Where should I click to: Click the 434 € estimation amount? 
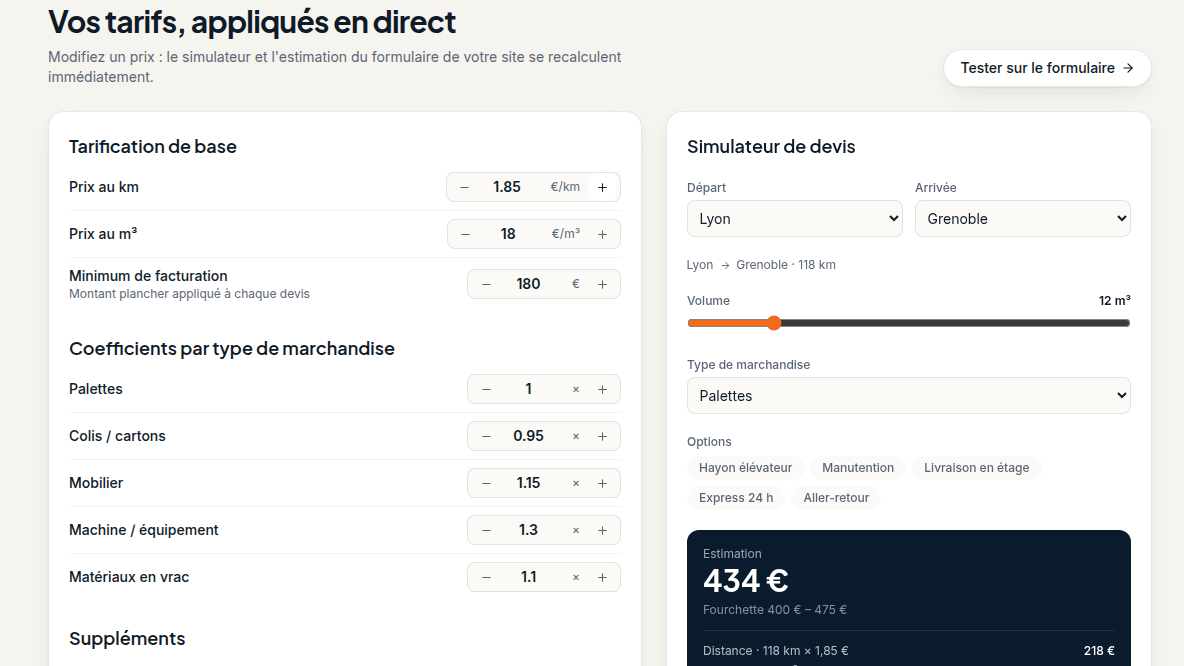click(745, 581)
